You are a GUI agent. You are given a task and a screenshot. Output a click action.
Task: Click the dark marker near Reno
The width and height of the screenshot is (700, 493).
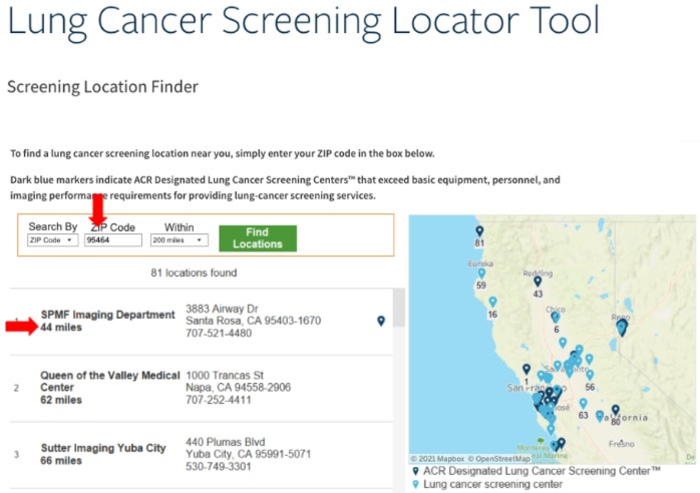pyautogui.click(x=622, y=326)
